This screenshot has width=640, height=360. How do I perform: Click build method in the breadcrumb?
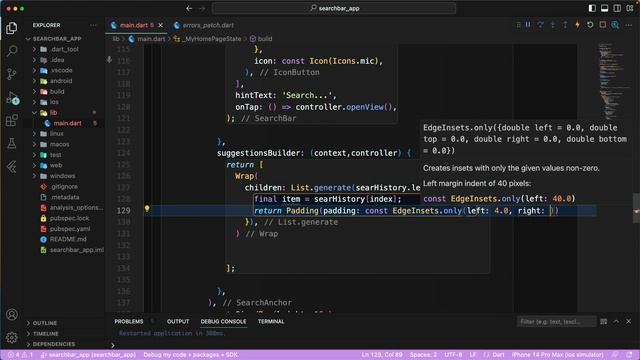pyautogui.click(x=265, y=39)
